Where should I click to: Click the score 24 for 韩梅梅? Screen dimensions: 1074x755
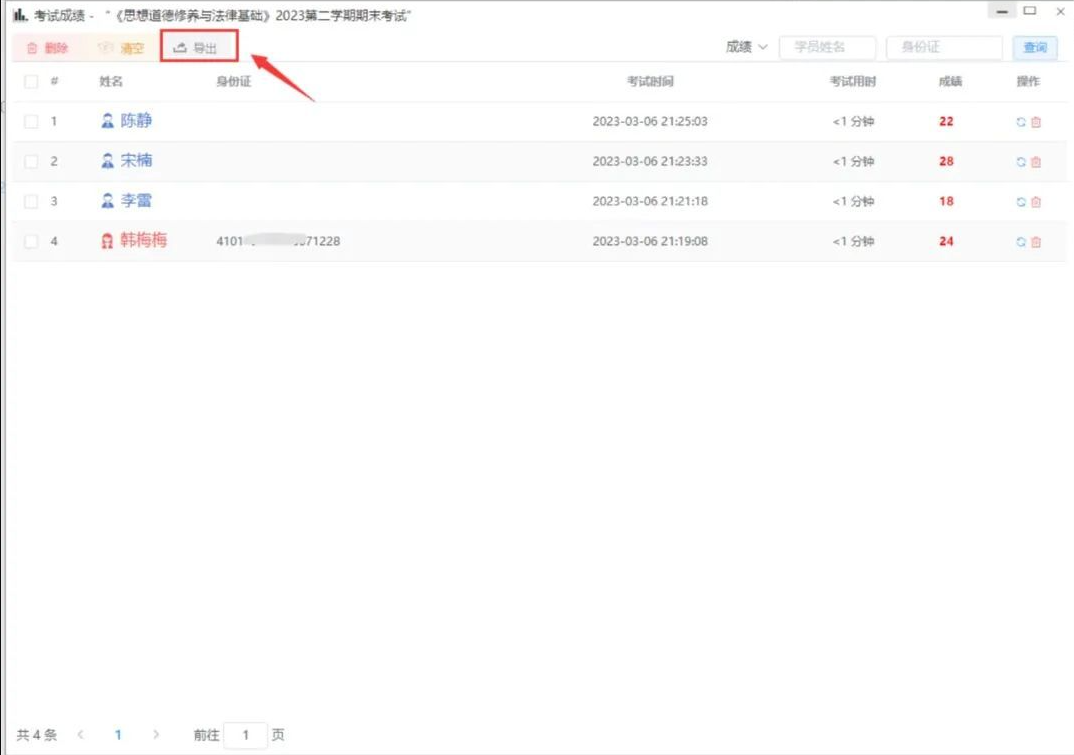click(946, 241)
